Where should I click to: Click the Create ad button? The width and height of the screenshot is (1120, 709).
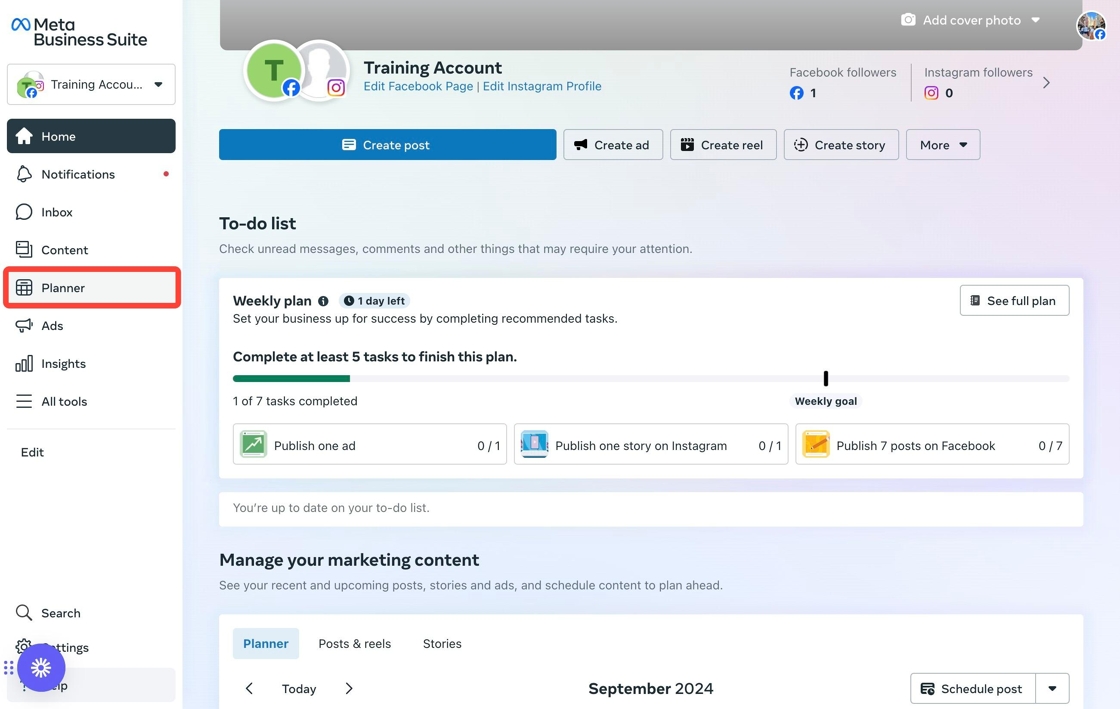613,145
